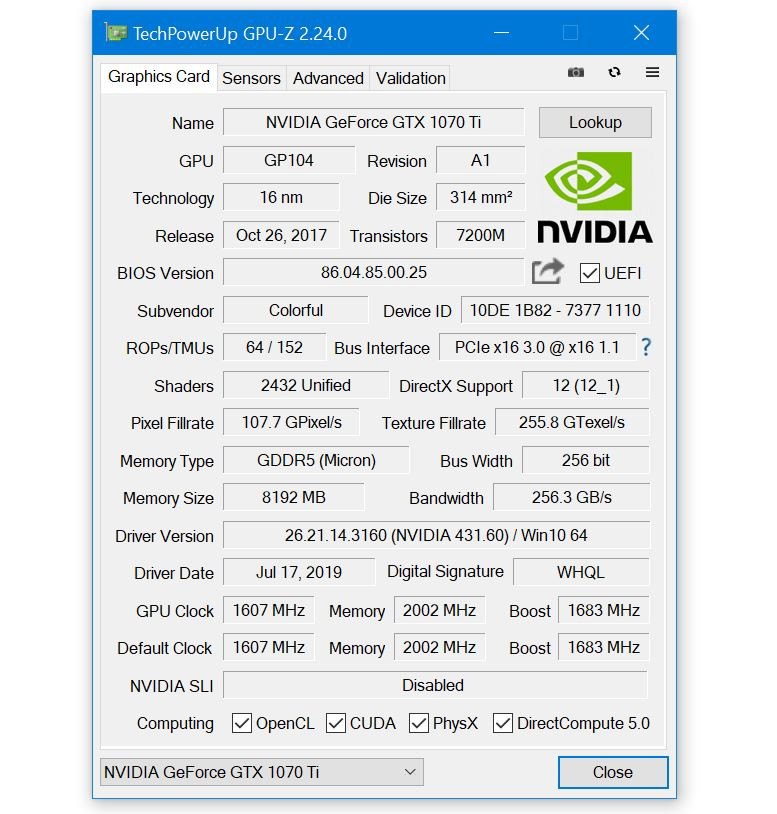Click the Bandwidth field 256.3 GB/s
Image resolution: width=777 pixels, height=814 pixels.
point(571,497)
